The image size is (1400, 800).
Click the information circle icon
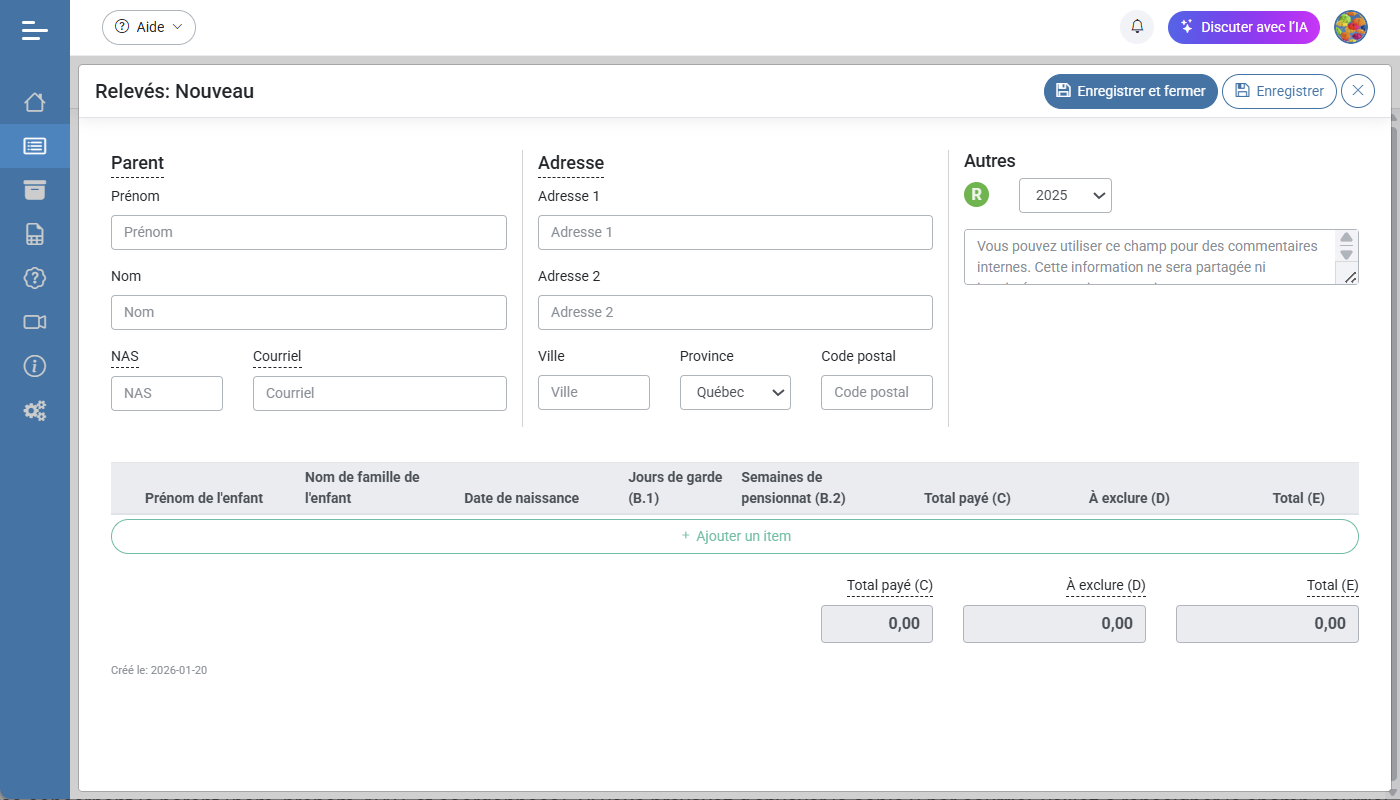point(35,366)
